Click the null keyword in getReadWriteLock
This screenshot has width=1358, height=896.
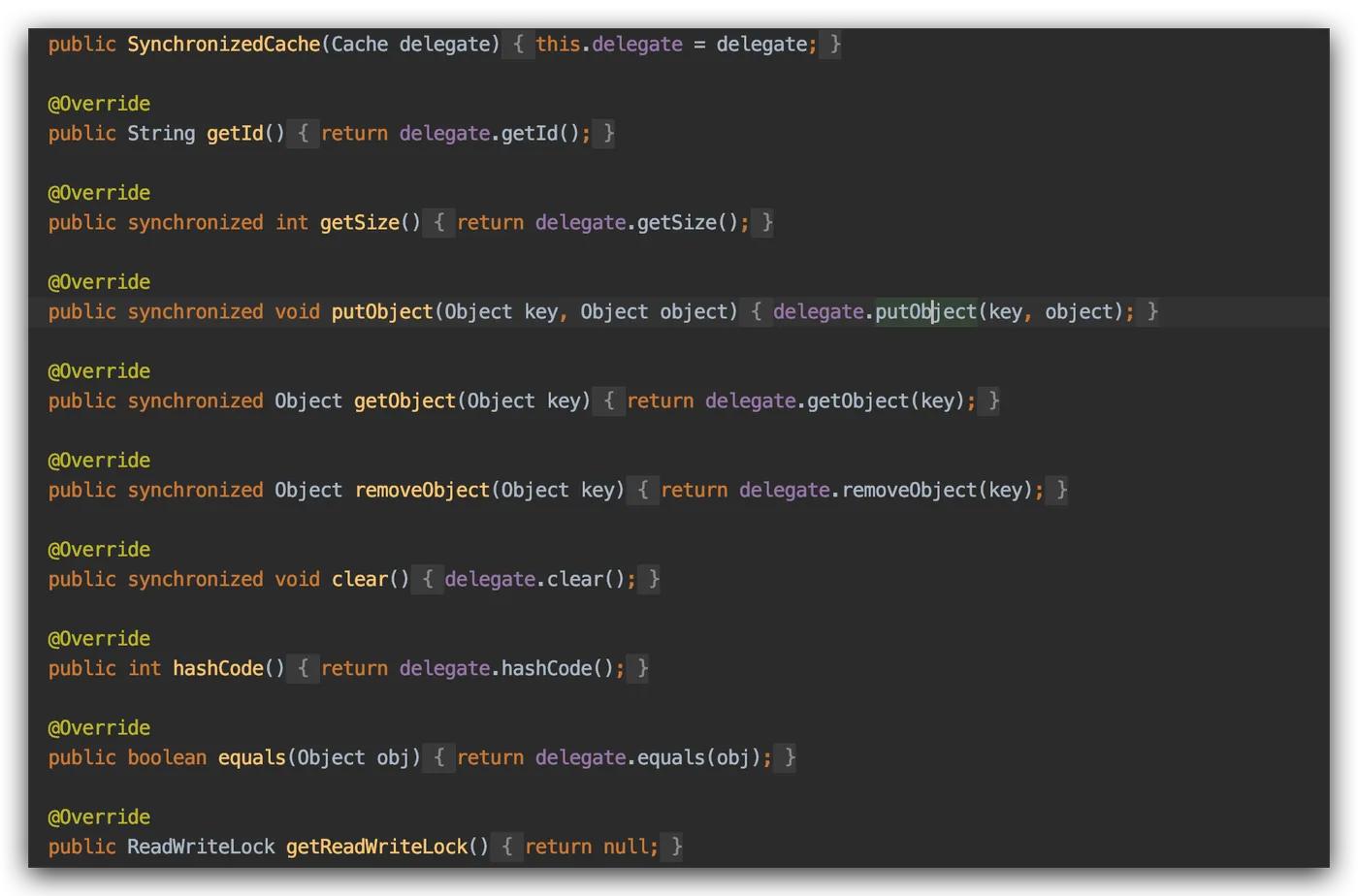pyautogui.click(x=626, y=848)
